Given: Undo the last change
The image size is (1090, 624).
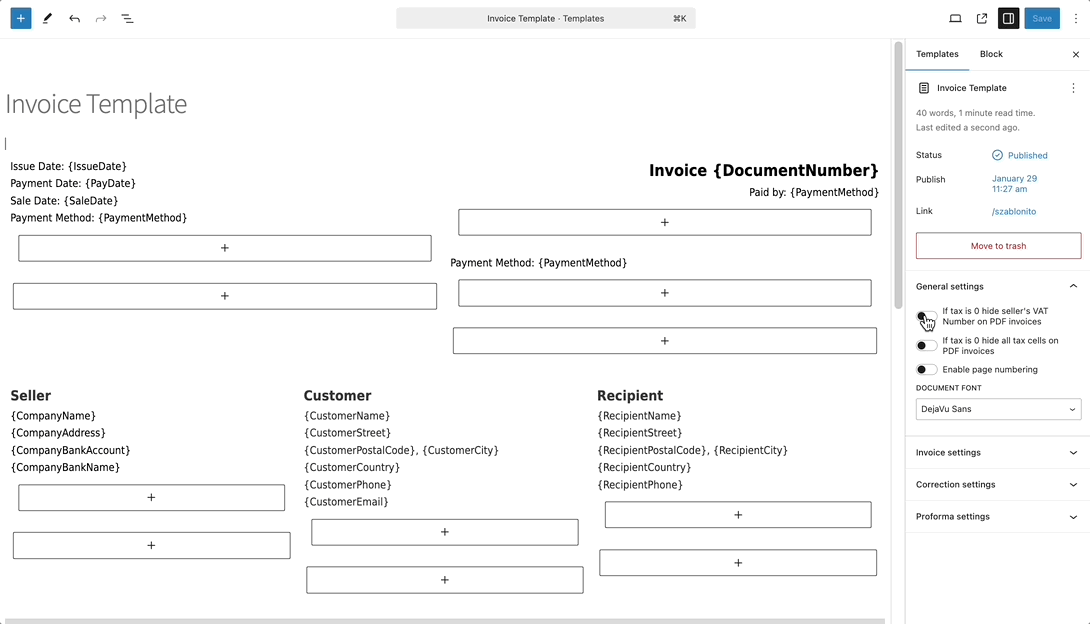Looking at the screenshot, I should [74, 19].
